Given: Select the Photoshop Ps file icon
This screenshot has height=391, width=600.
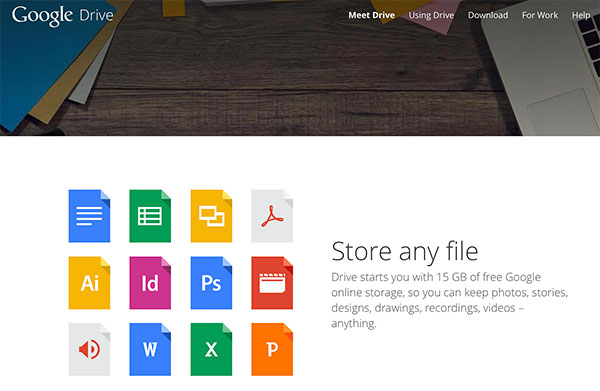Looking at the screenshot, I should point(211,283).
